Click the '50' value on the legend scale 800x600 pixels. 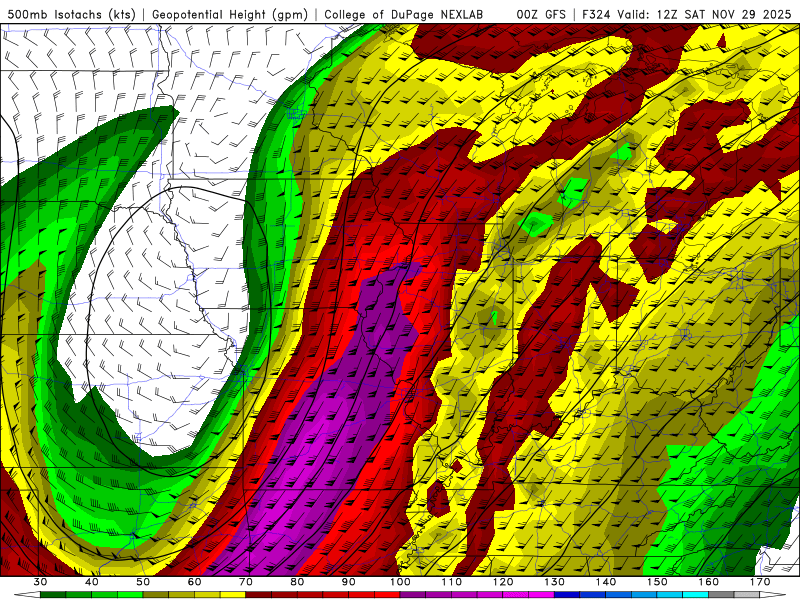[x=143, y=582]
